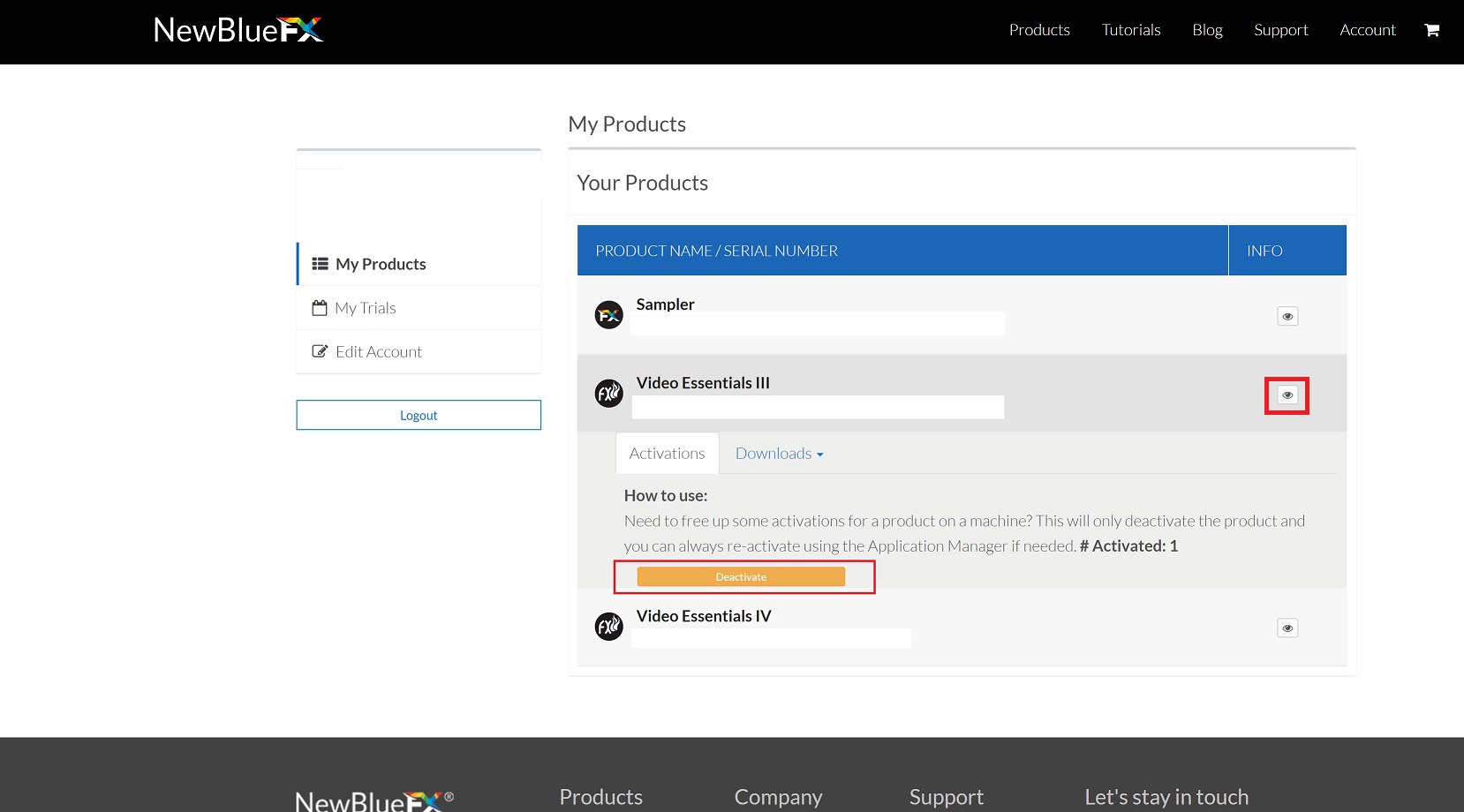The width and height of the screenshot is (1464, 812).
Task: Open Tutorials in the top navigation
Action: [x=1131, y=30]
